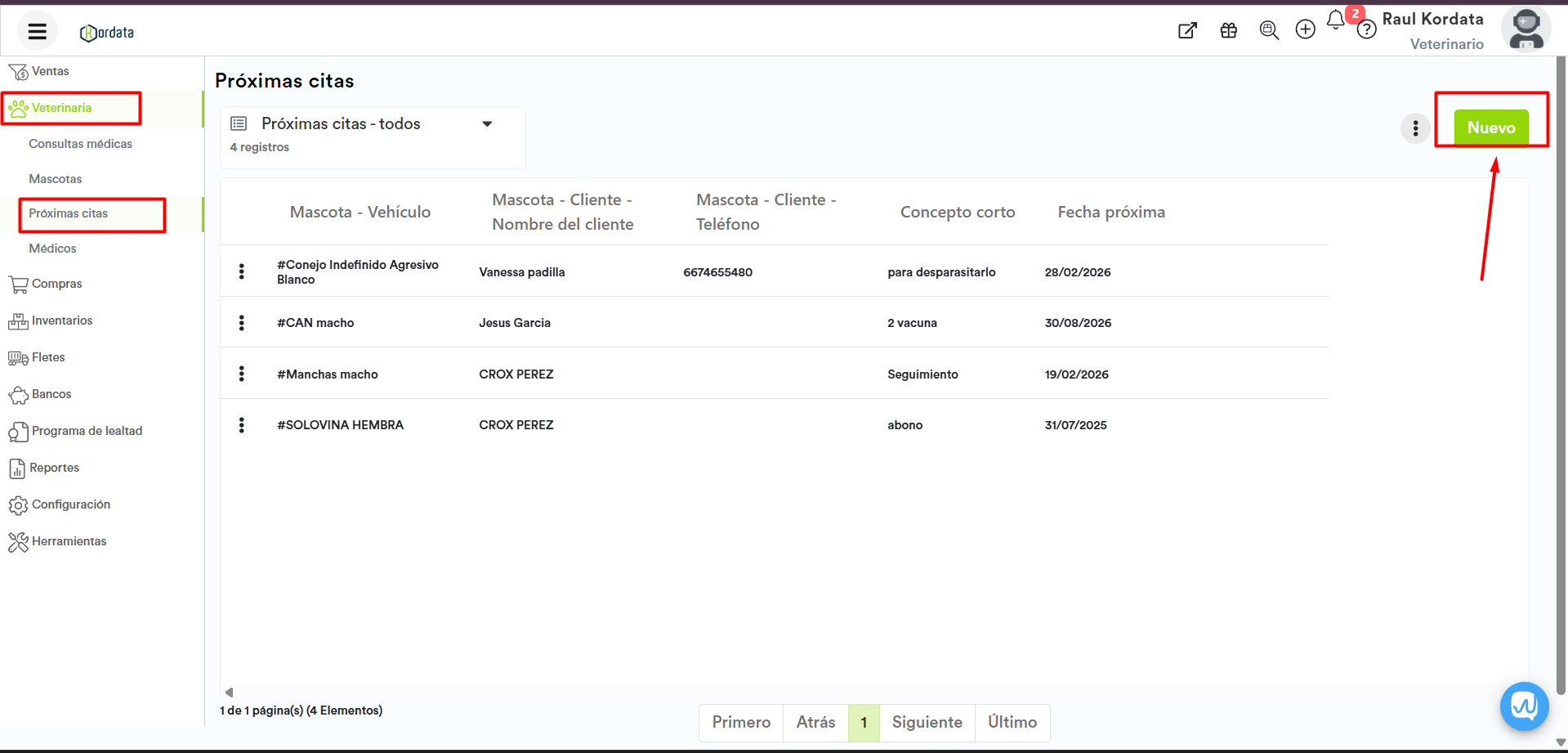Open the gift box icon
Screen dimensions: 1568x753
pyautogui.click(x=1228, y=31)
